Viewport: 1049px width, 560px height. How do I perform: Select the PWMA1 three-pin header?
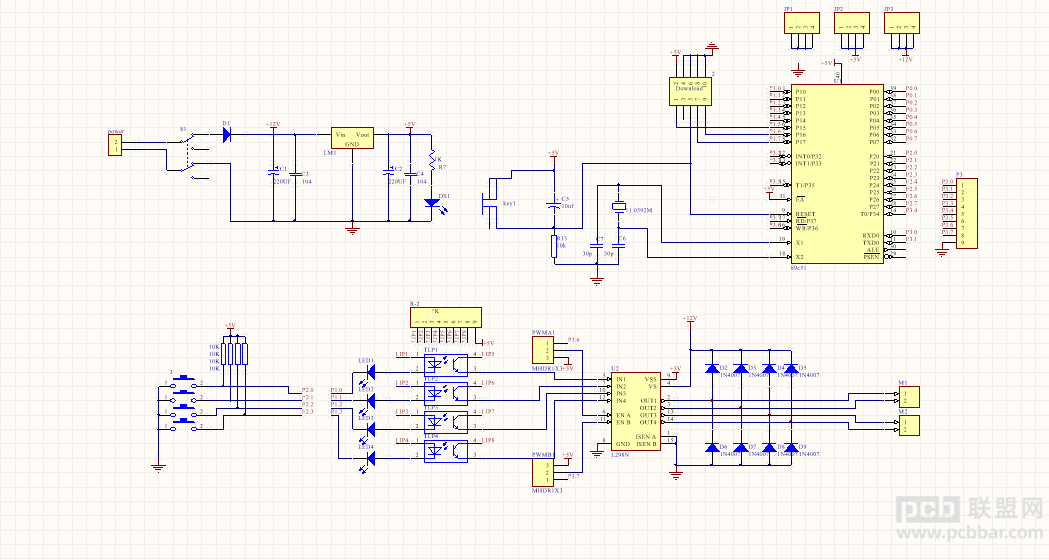(x=543, y=350)
